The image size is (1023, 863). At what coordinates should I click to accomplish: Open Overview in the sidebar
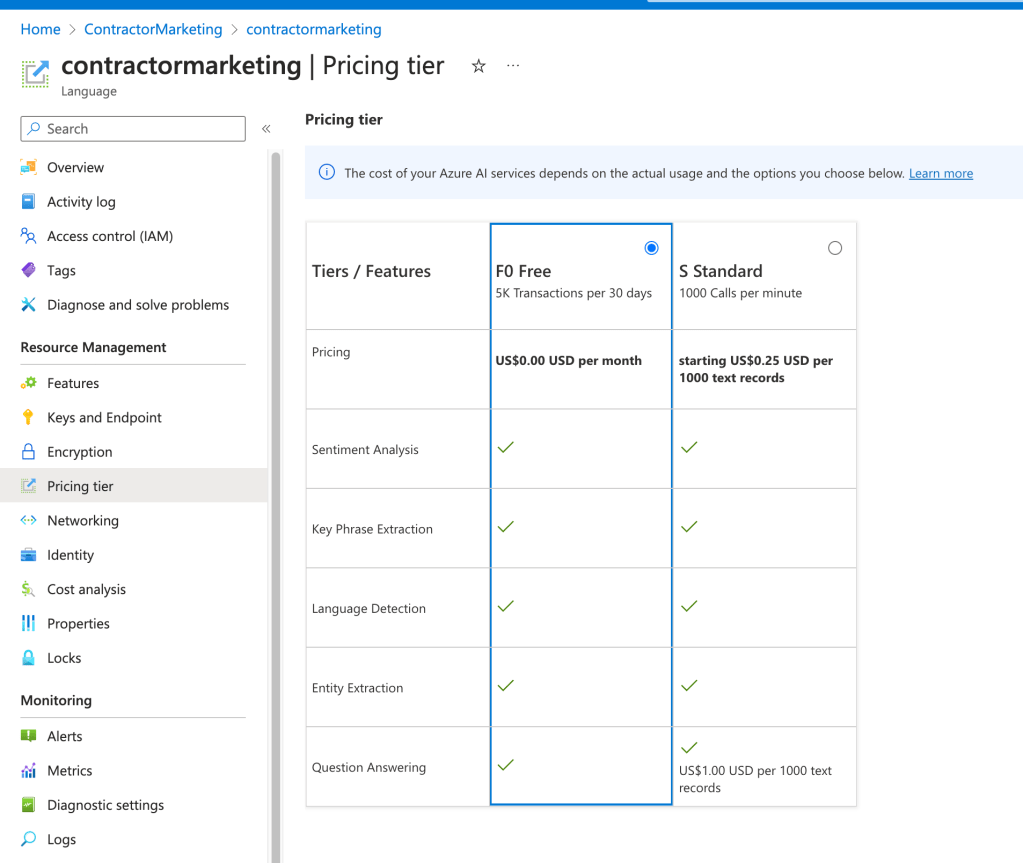pos(75,167)
